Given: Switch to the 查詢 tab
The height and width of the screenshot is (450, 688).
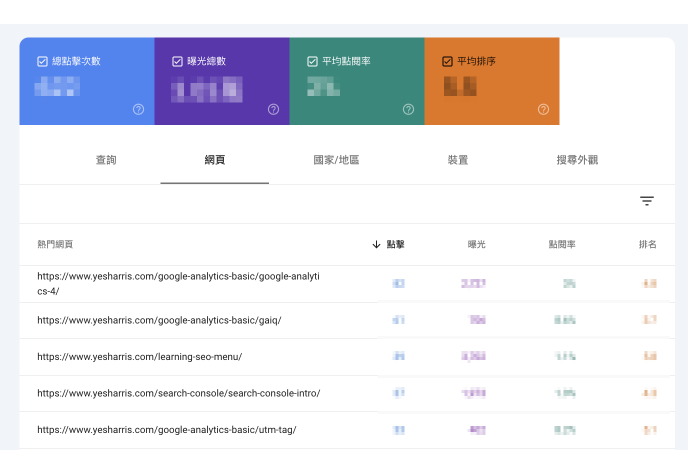Looking at the screenshot, I should (106, 160).
